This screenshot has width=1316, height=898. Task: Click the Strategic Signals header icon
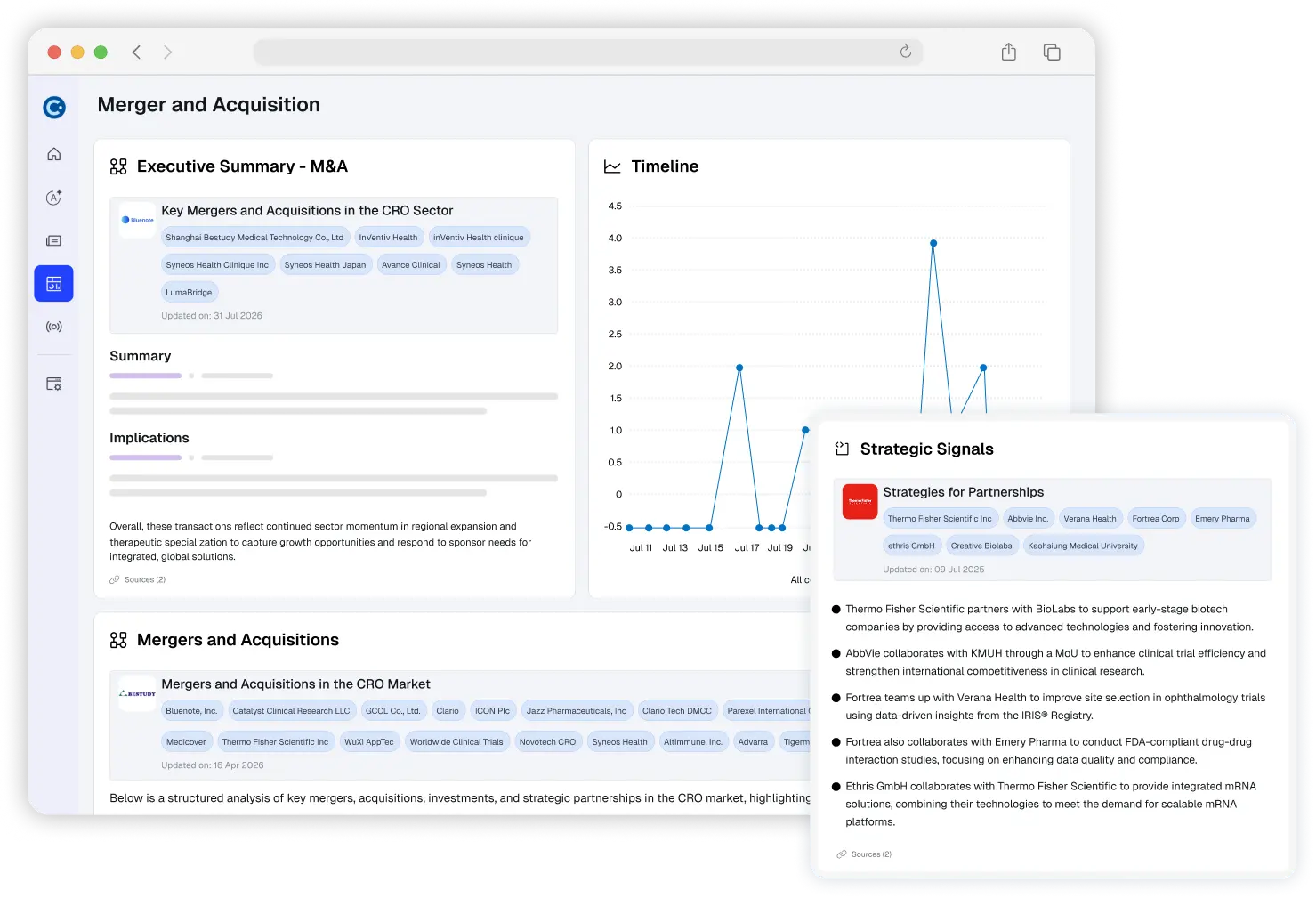point(842,449)
